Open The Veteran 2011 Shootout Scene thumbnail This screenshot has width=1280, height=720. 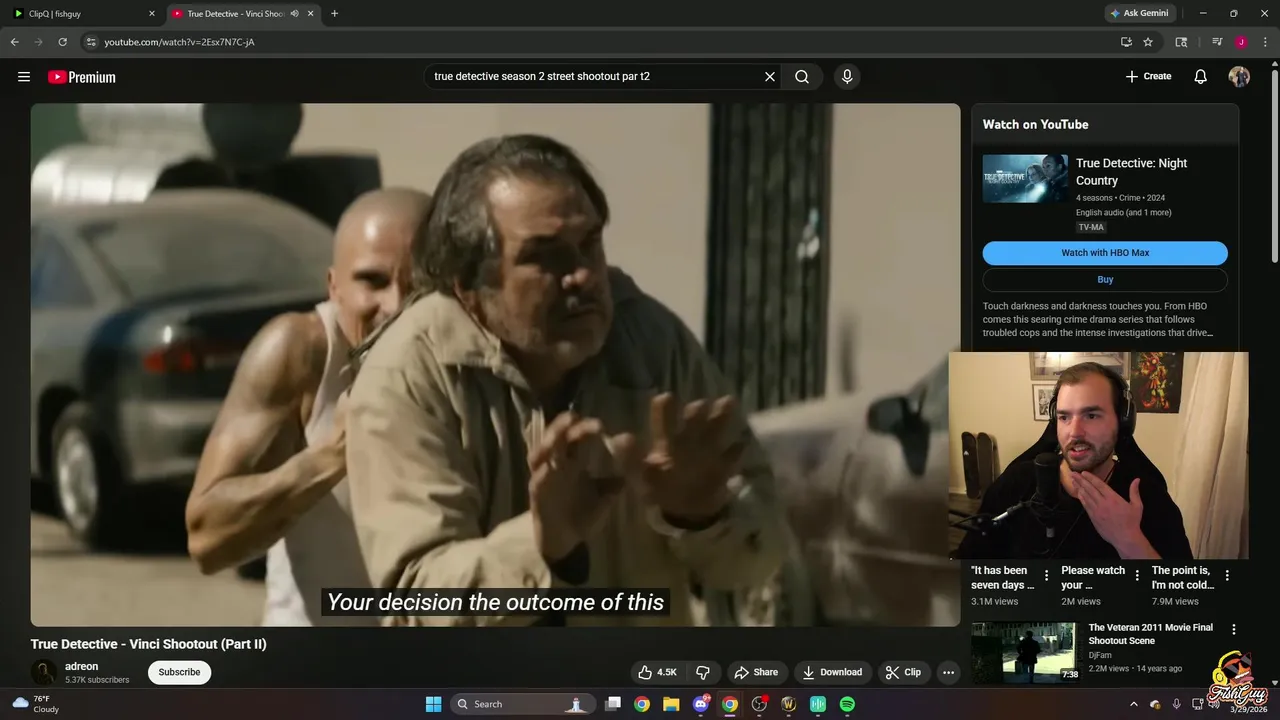(1025, 652)
